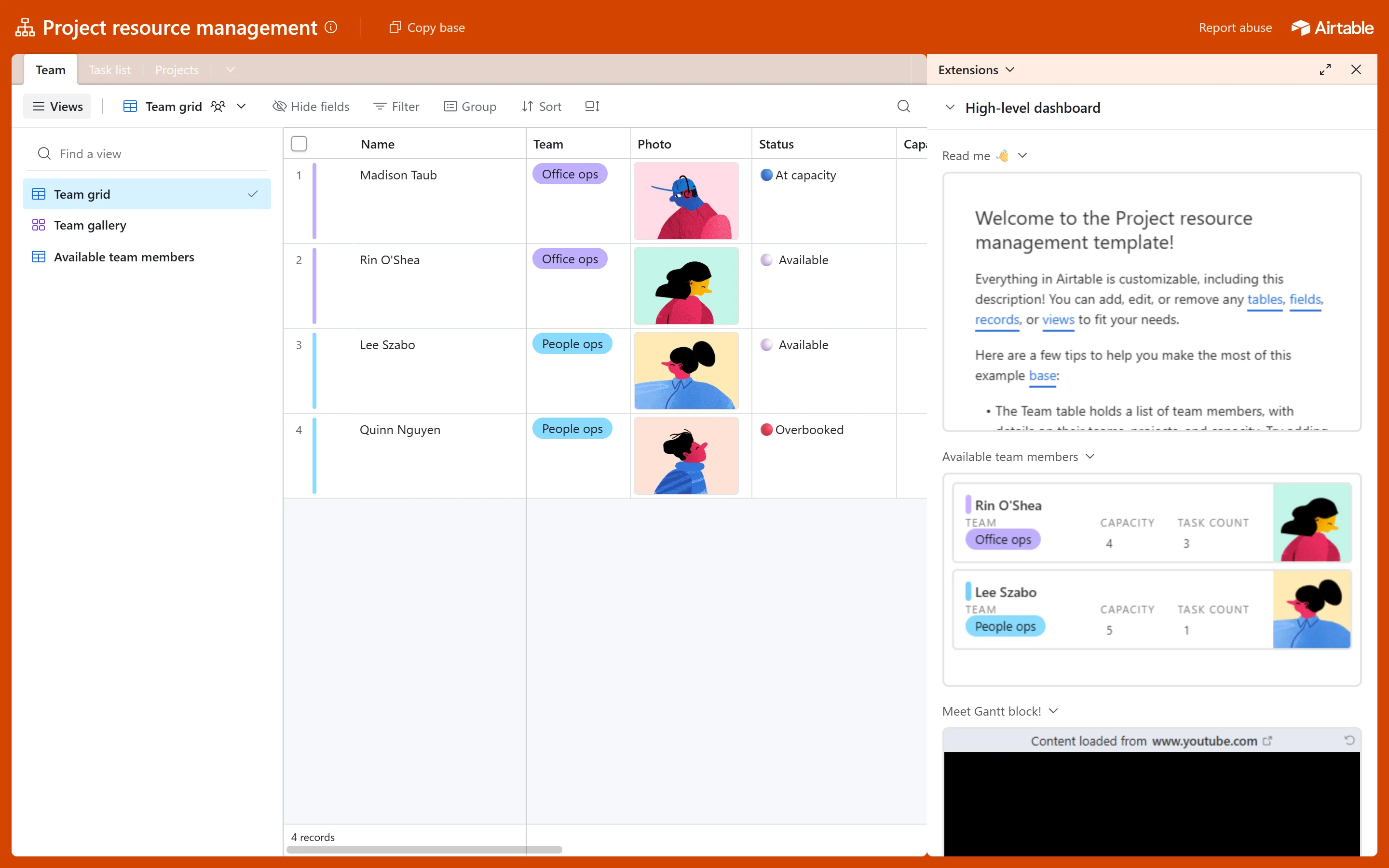The height and width of the screenshot is (868, 1389).
Task: Open the Read me extension menu
Action: point(1022,156)
